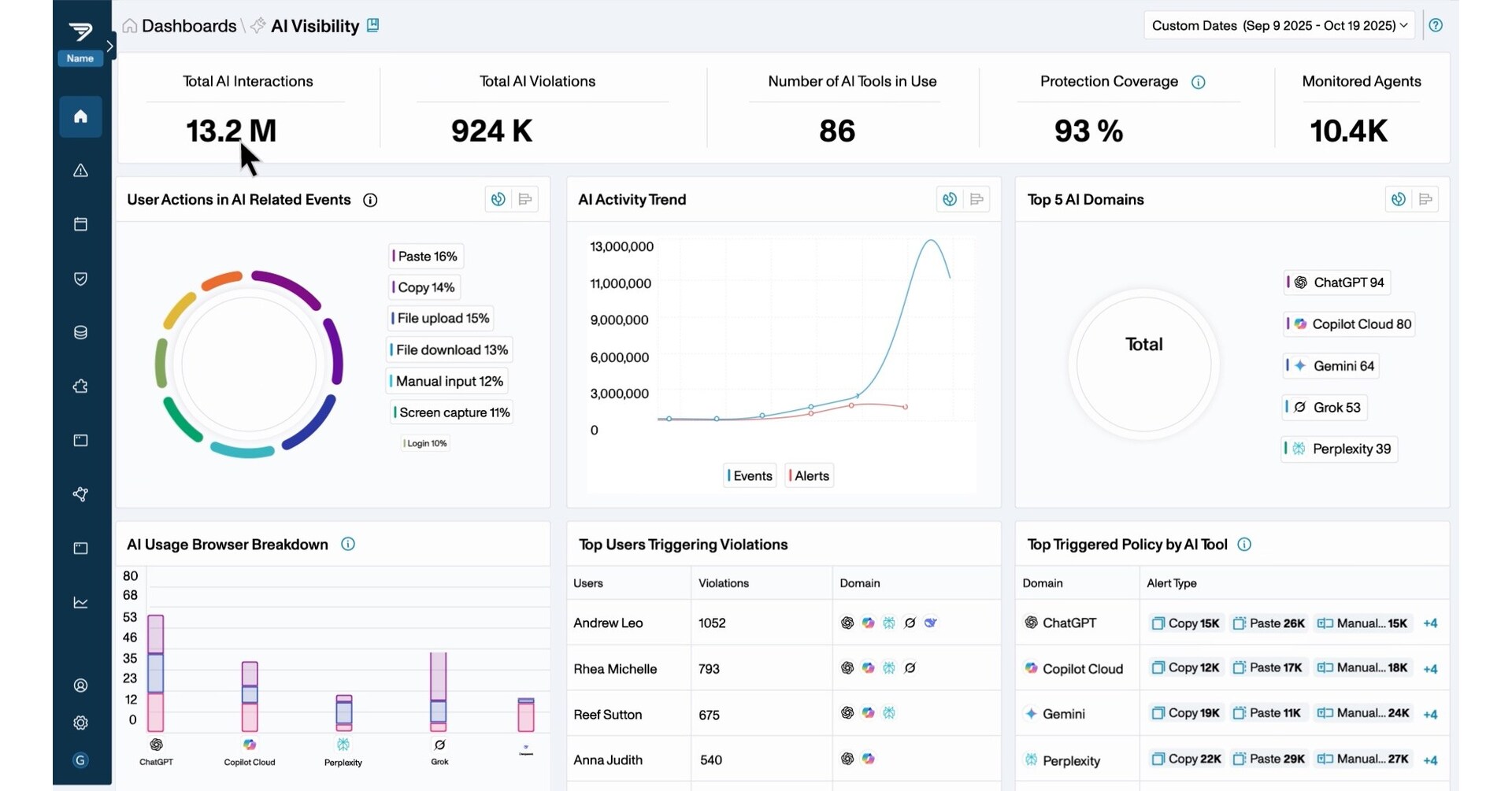Select the Analytics line-chart icon in sidebar
The height and width of the screenshot is (791, 1512).
[80, 602]
